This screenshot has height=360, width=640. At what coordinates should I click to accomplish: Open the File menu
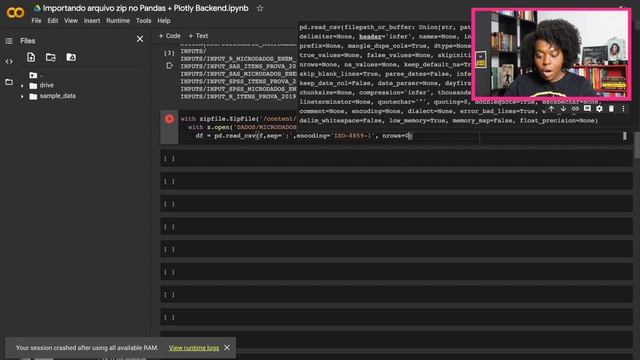(x=36, y=21)
